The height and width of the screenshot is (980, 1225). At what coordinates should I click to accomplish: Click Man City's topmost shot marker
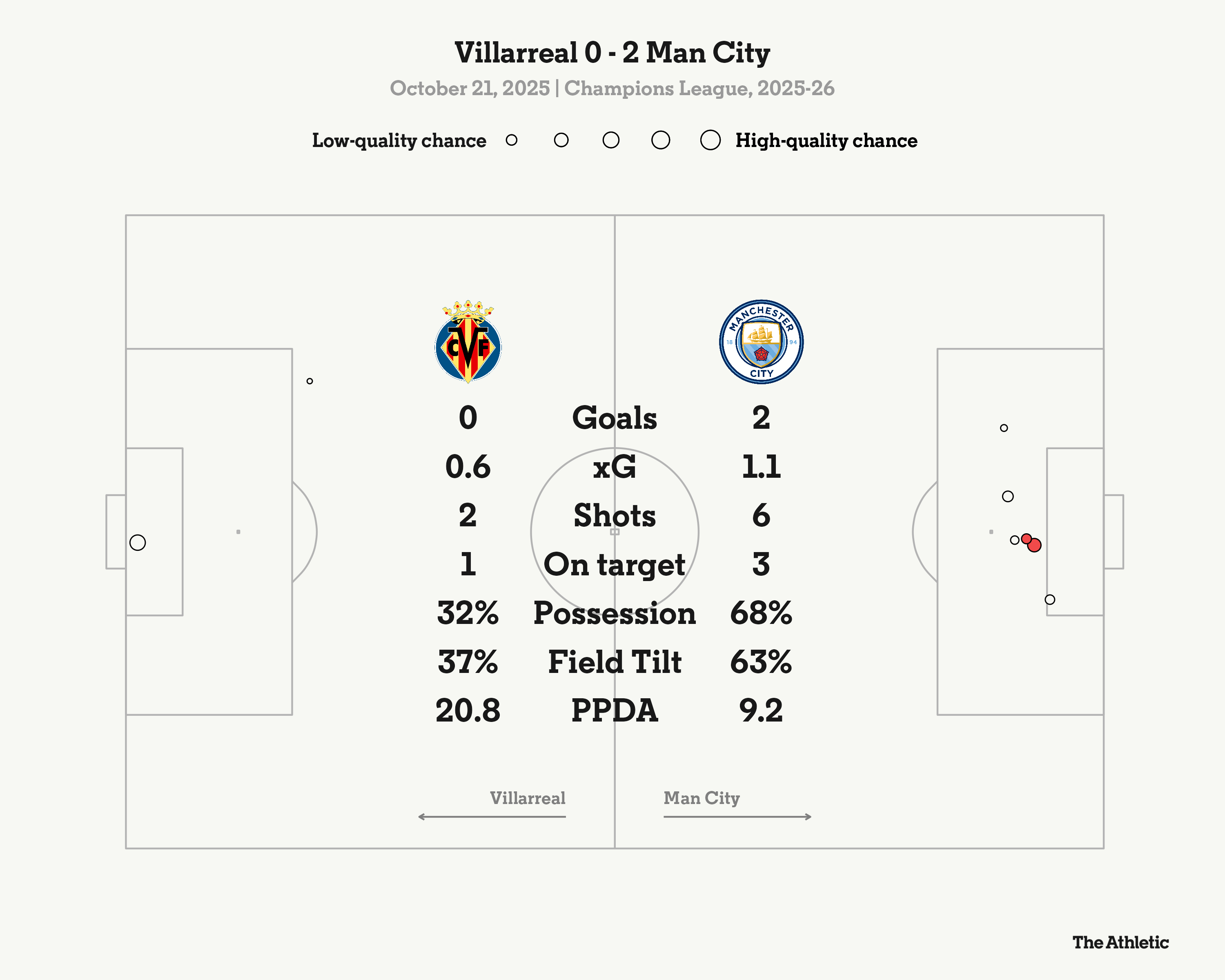1004,428
